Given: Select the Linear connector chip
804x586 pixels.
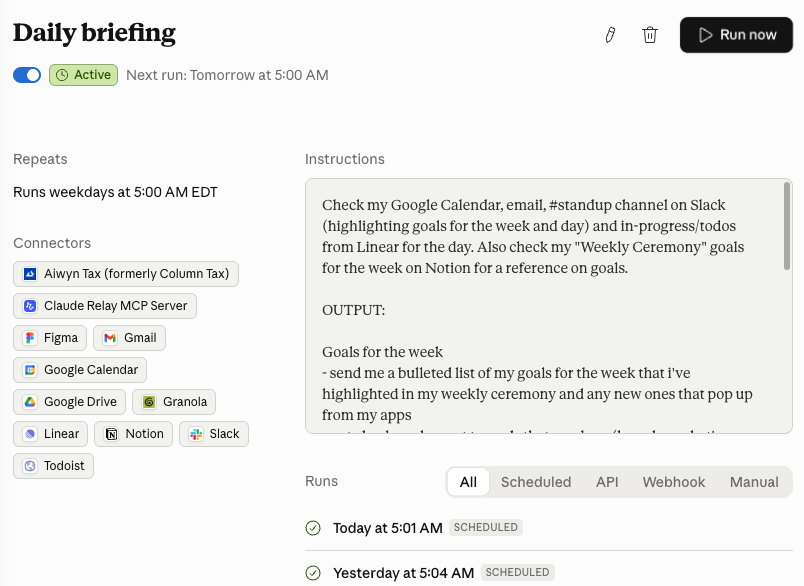Looking at the screenshot, I should coord(51,434).
